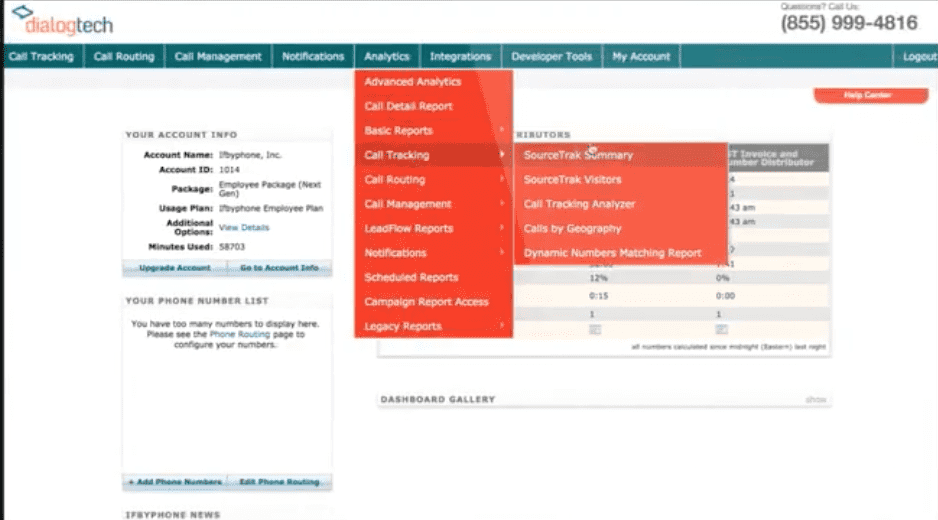Viewport: 938px width, 520px height.
Task: Select Calls by Geography from submenu
Action: (572, 229)
